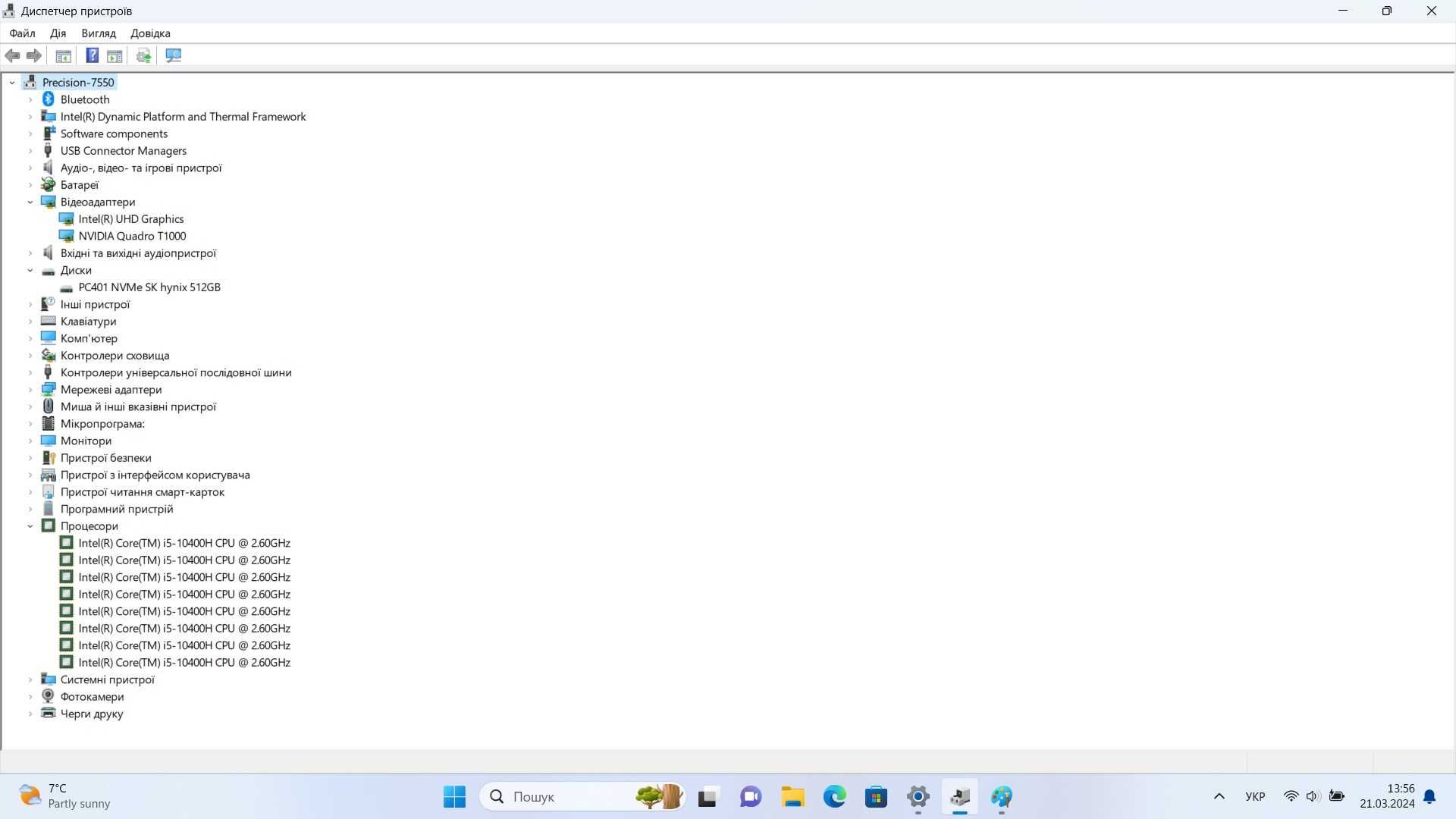Expand the Контролери сховища category
Image resolution: width=1456 pixels, height=819 pixels.
click(30, 356)
